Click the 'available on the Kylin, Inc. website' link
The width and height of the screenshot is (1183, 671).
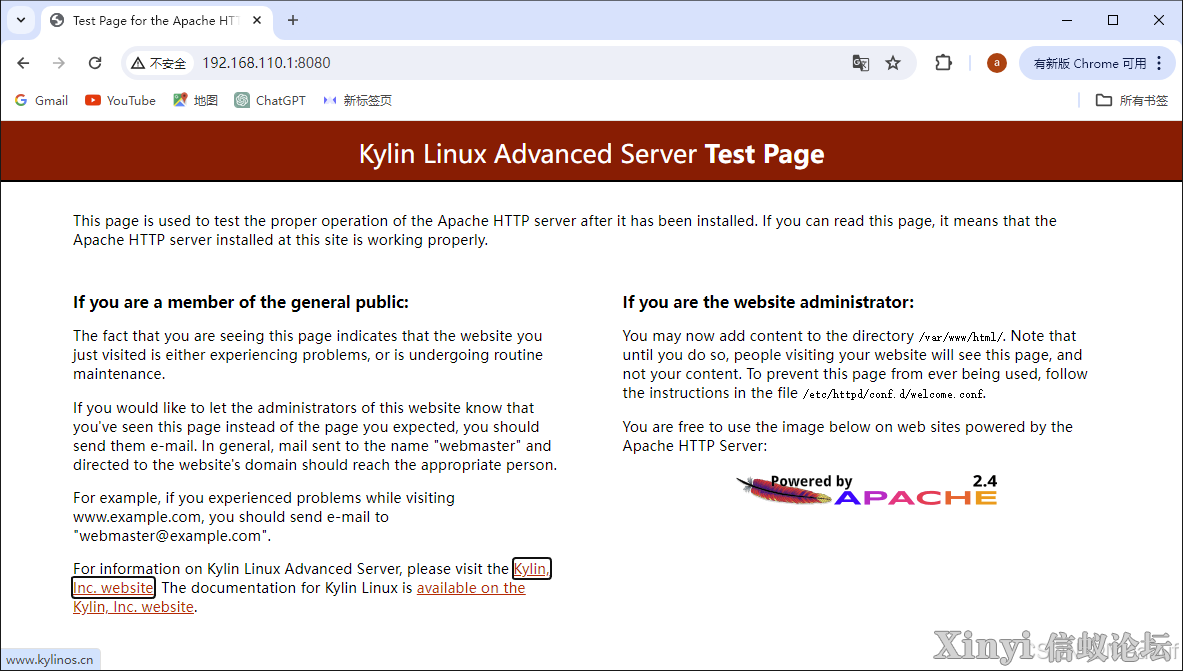[471, 588]
